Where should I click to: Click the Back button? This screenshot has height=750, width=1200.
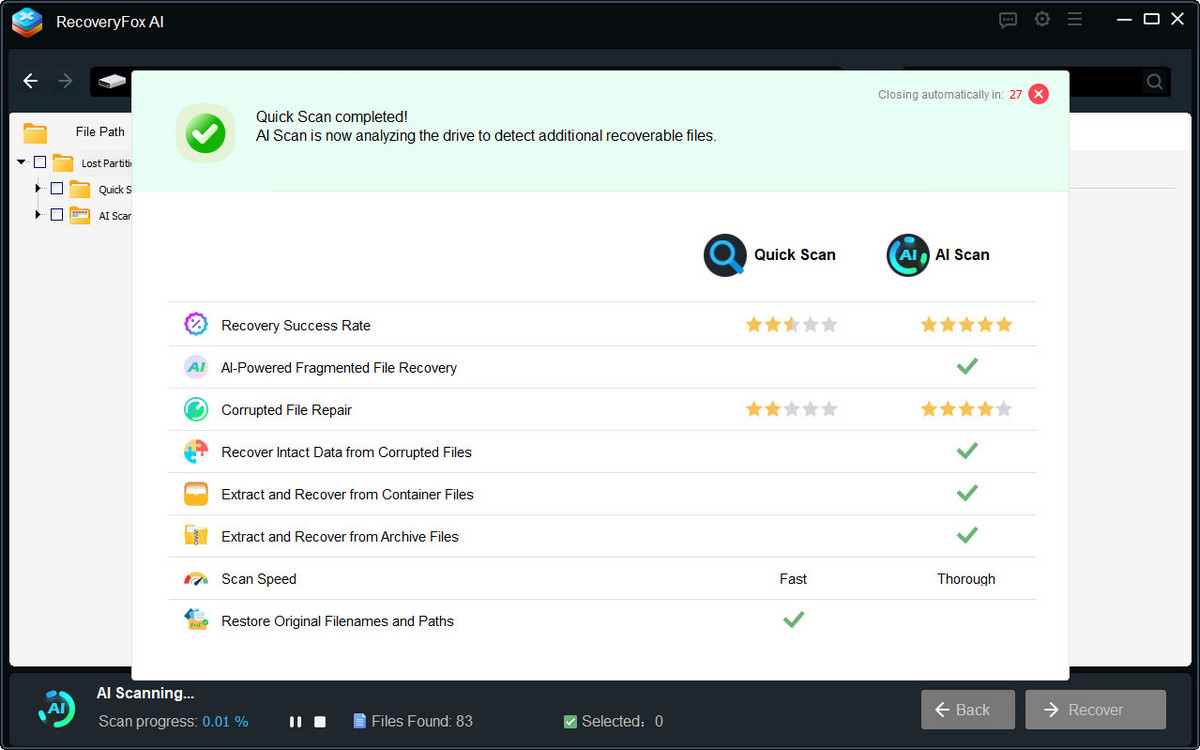pyautogui.click(x=968, y=709)
